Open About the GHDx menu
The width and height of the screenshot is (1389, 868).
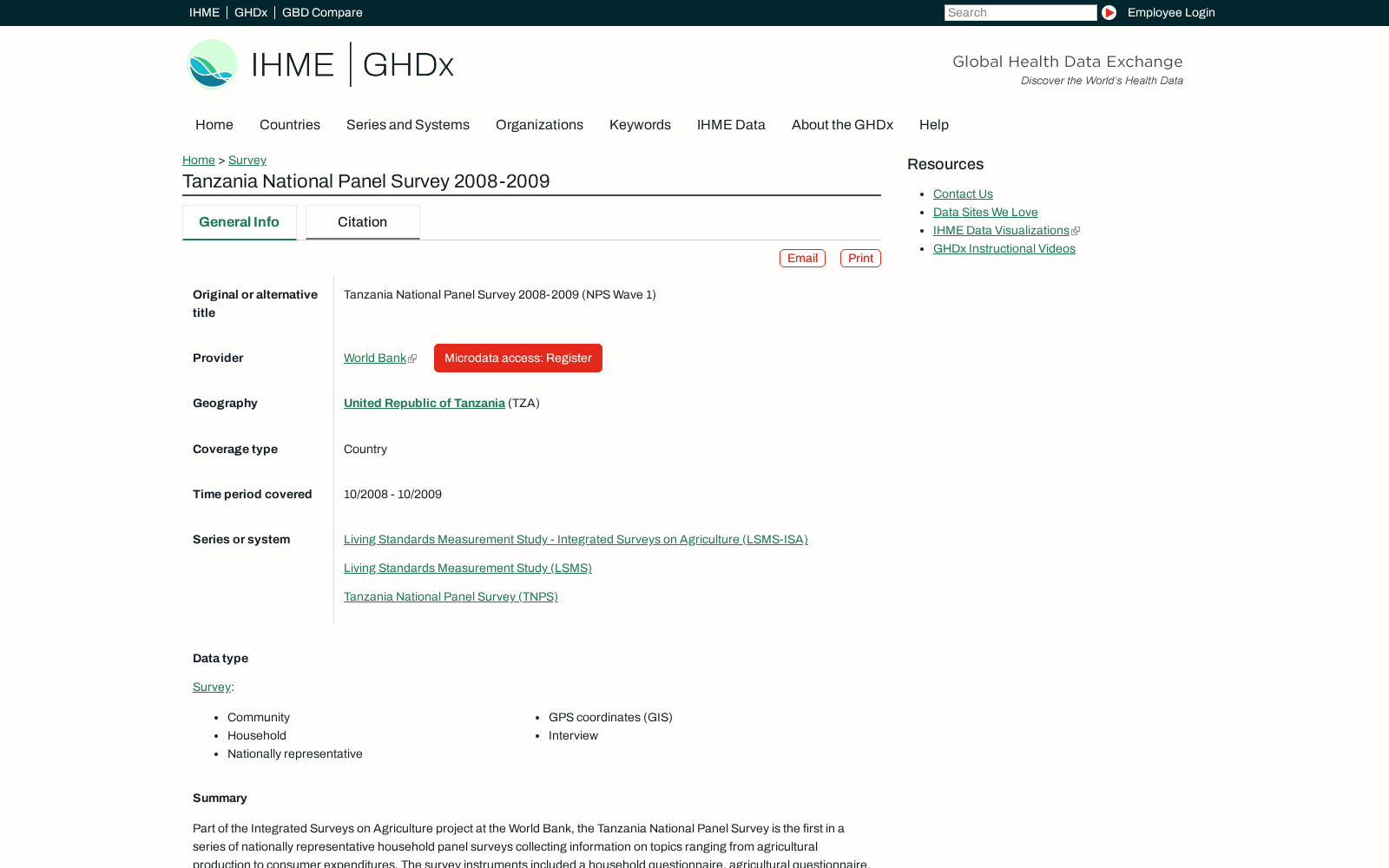tap(842, 125)
